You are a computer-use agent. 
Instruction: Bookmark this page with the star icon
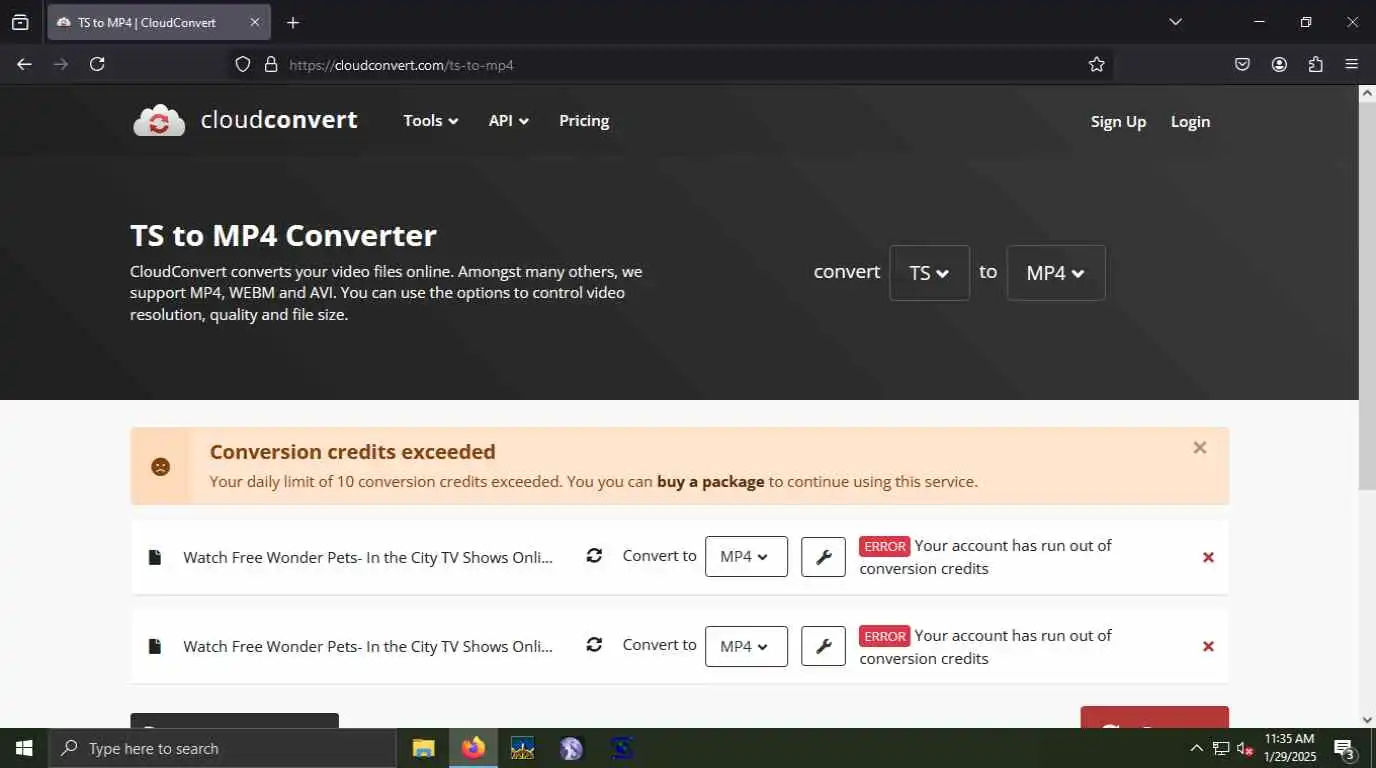pyautogui.click(x=1097, y=64)
